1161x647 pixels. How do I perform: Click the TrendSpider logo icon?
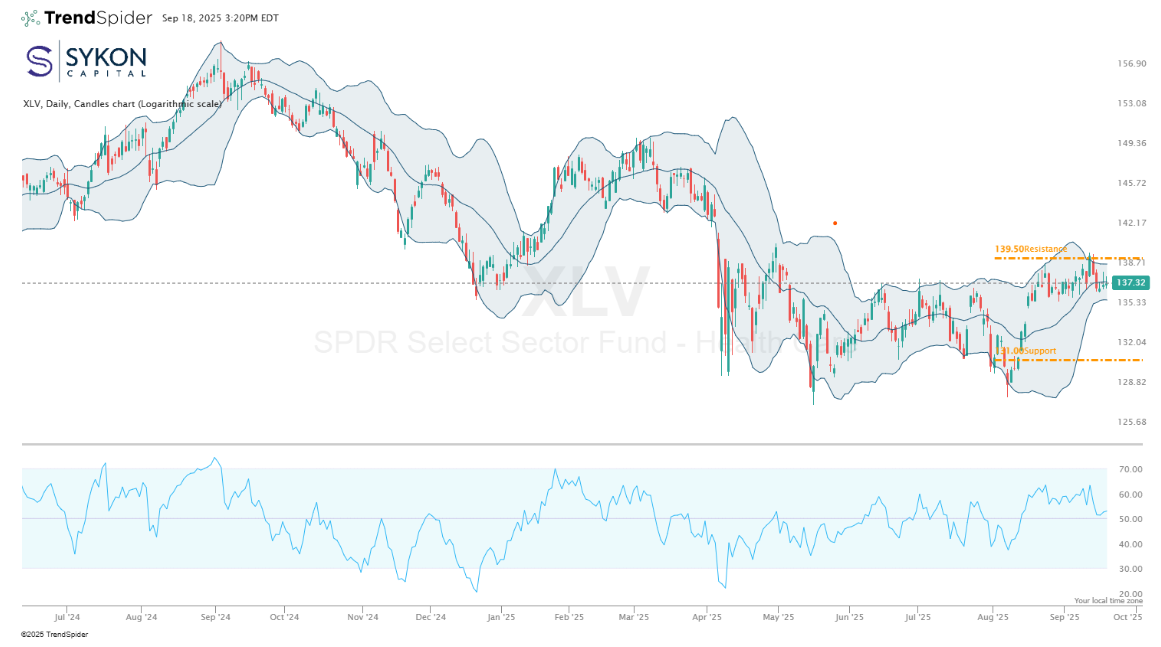click(x=30, y=18)
